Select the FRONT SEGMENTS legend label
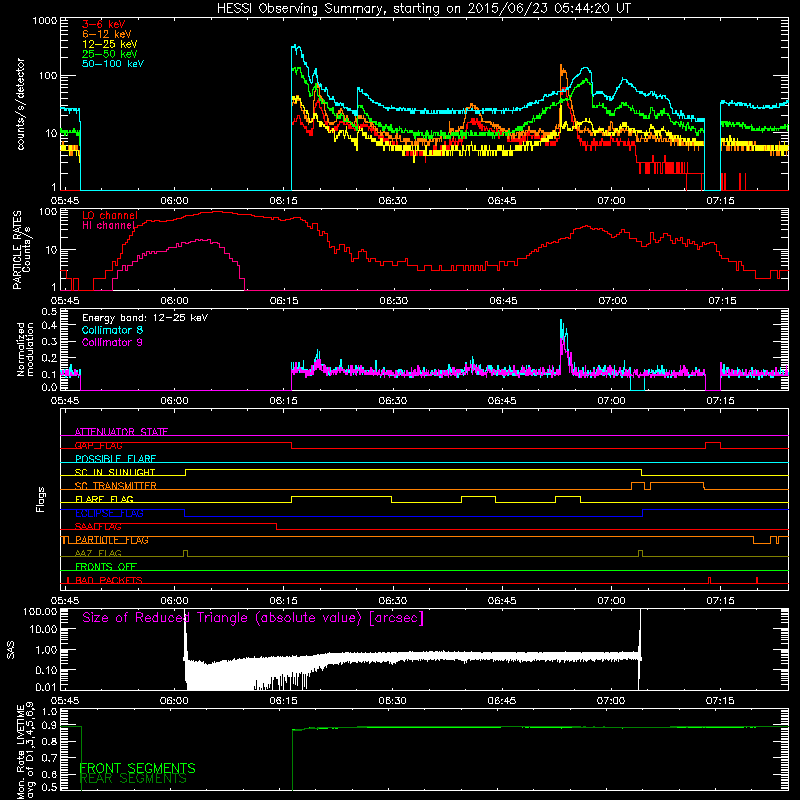The width and height of the screenshot is (800, 800). (x=137, y=768)
